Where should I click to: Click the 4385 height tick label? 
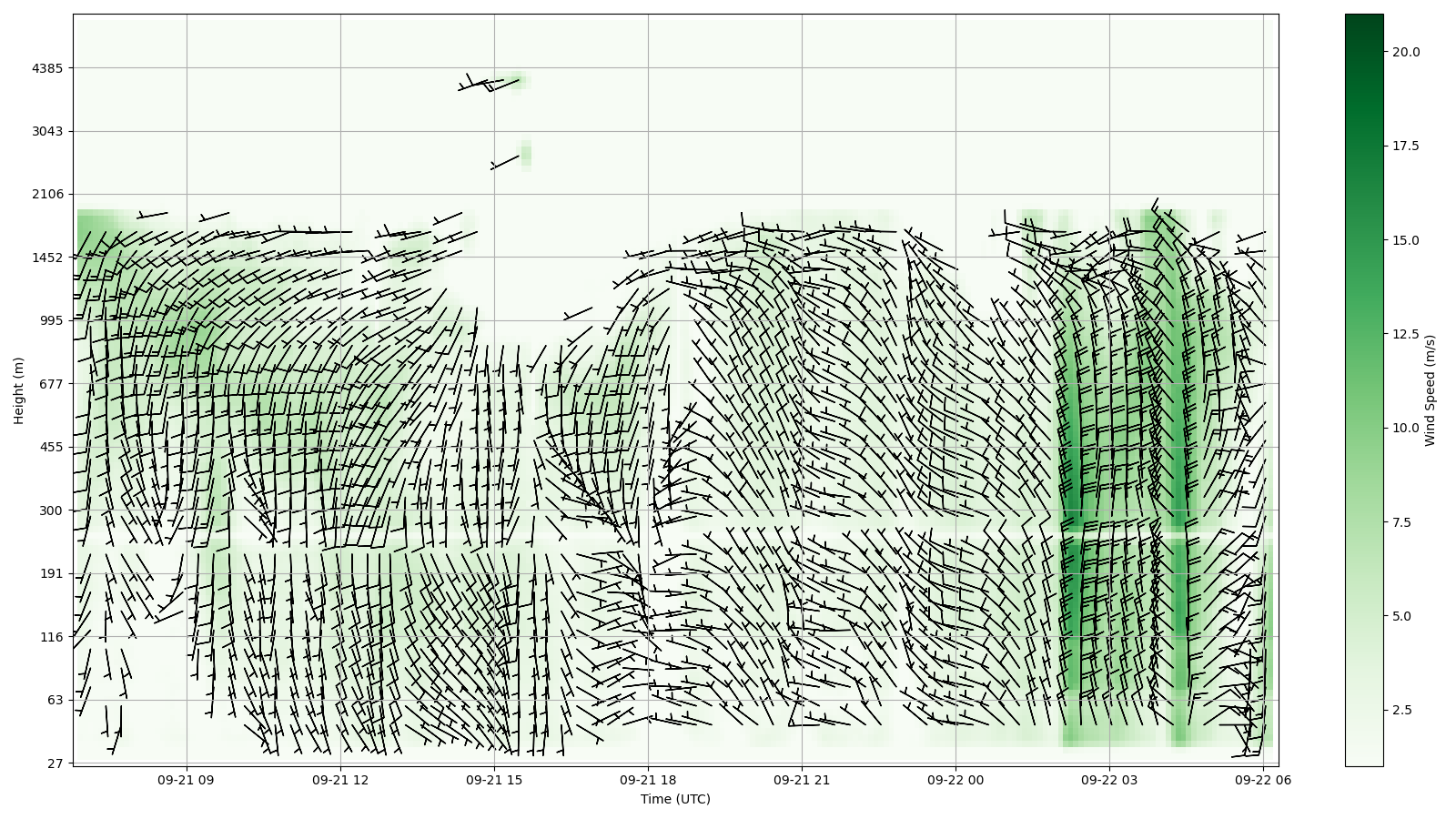point(48,68)
